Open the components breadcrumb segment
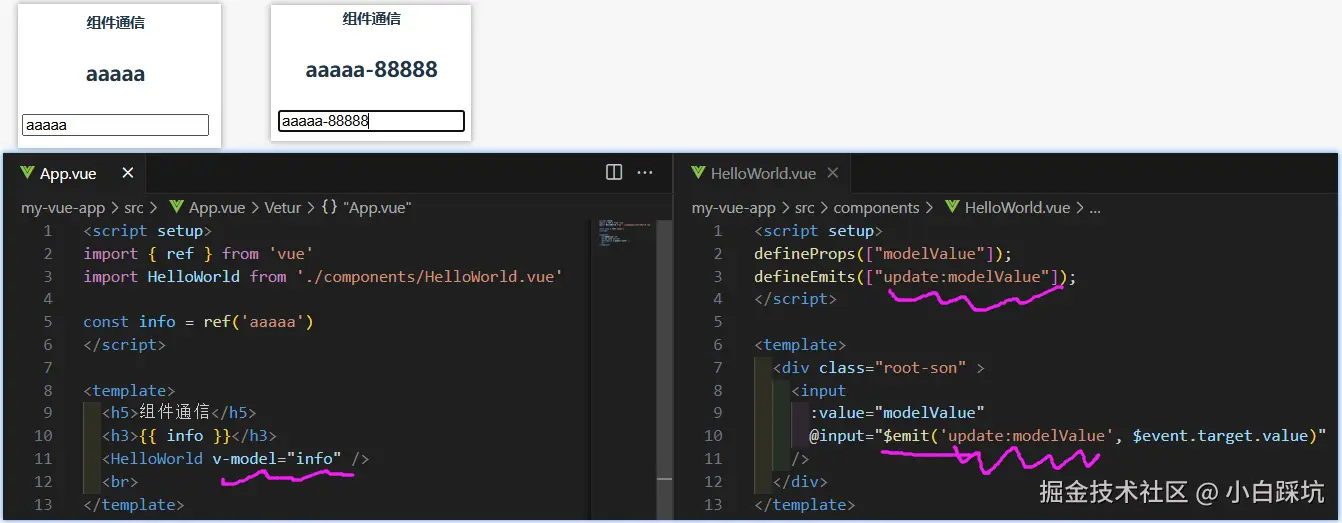Image resolution: width=1342 pixels, height=523 pixels. 876,208
